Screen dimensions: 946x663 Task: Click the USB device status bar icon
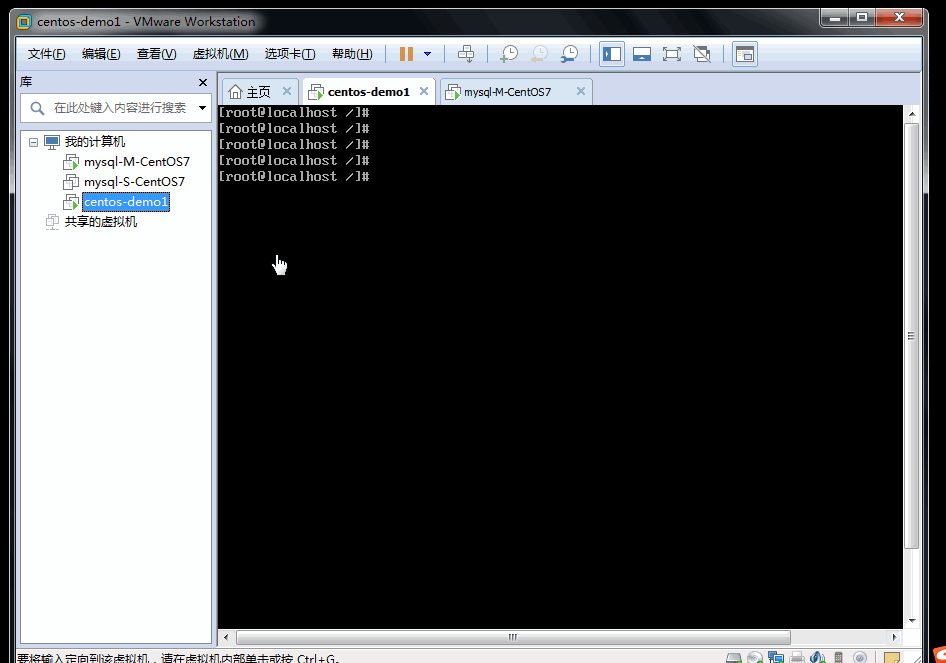pyautogui.click(x=838, y=658)
